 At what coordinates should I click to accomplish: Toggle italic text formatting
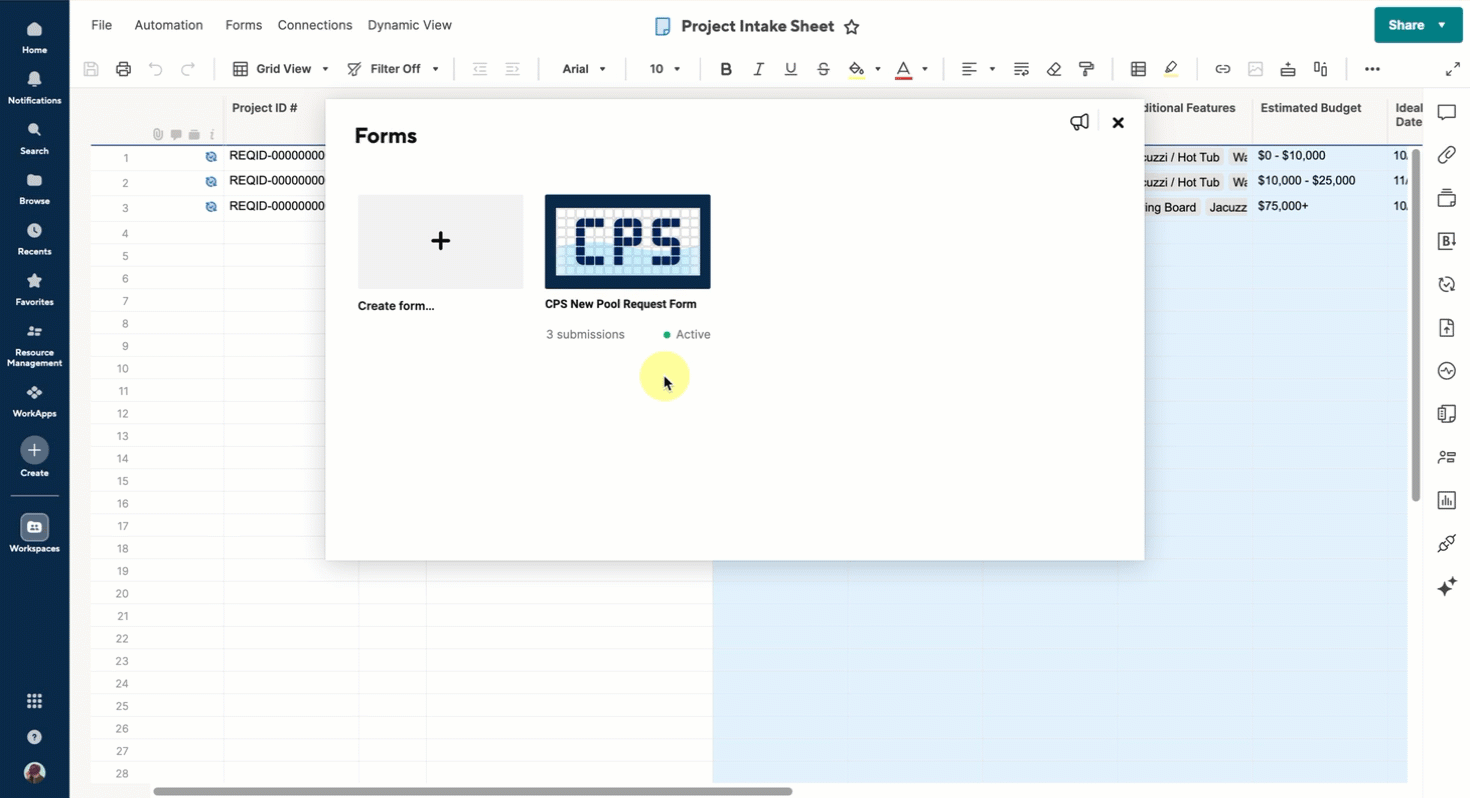point(758,69)
